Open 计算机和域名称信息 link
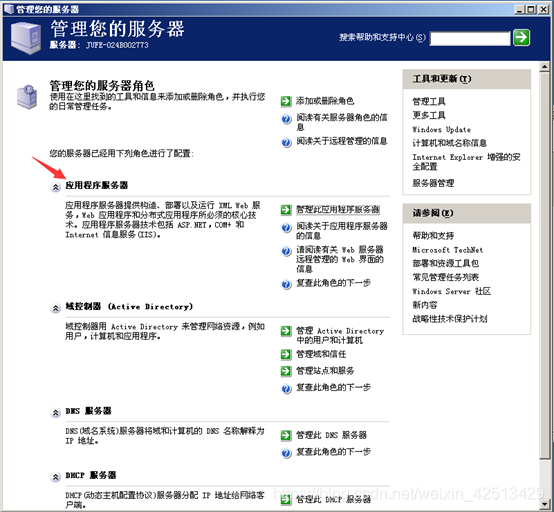 click(449, 143)
